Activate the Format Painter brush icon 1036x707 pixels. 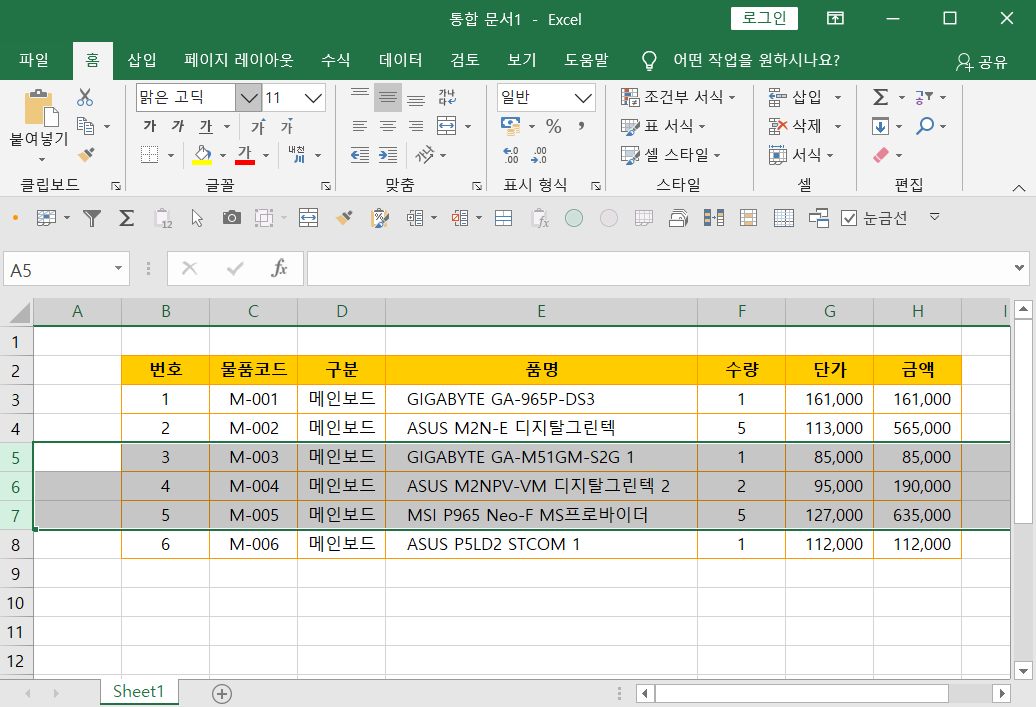tap(86, 155)
